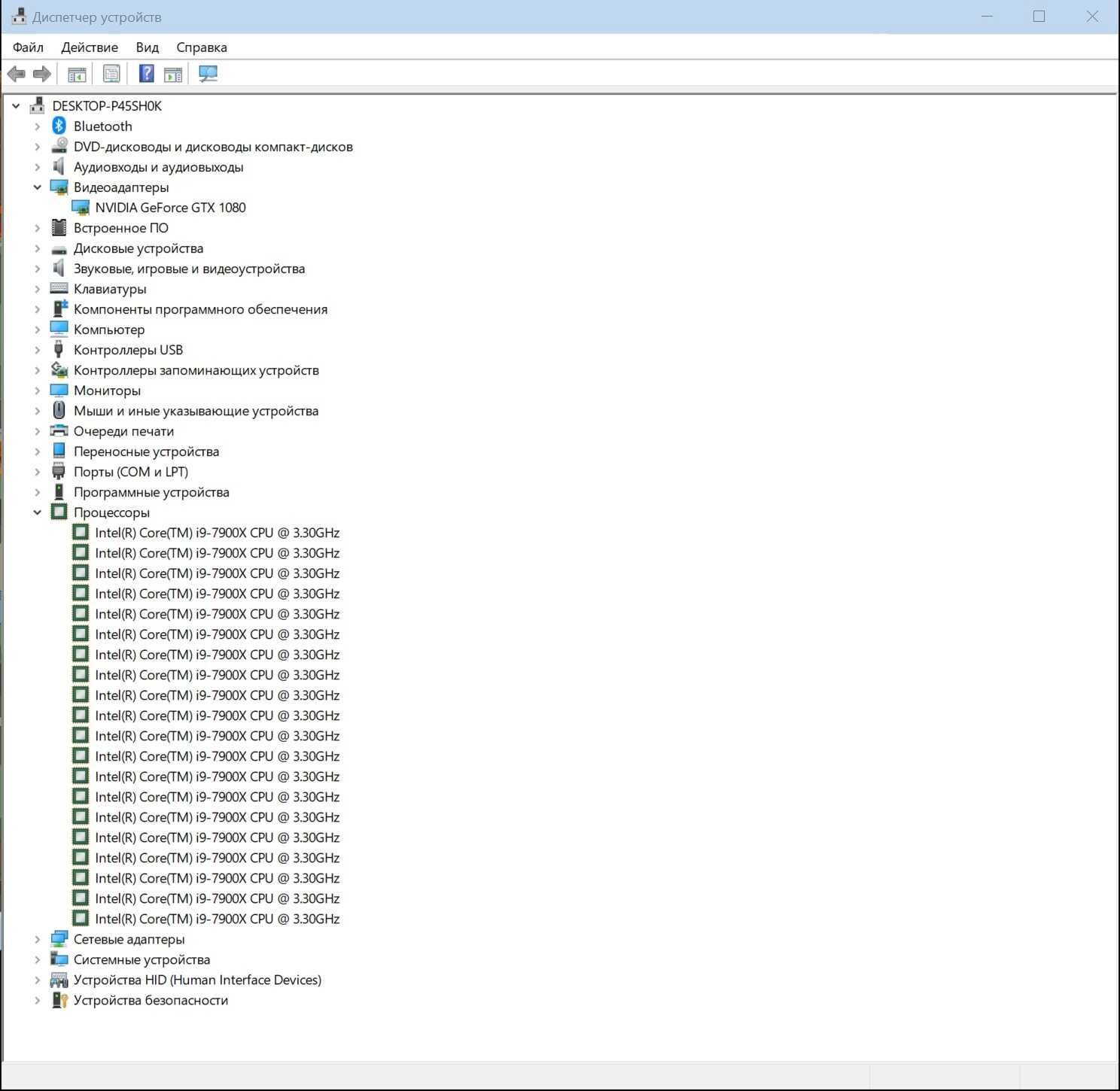Select Устройства HID (Human Interface Devices) row
This screenshot has height=1091, width=1120.
pyautogui.click(x=197, y=979)
